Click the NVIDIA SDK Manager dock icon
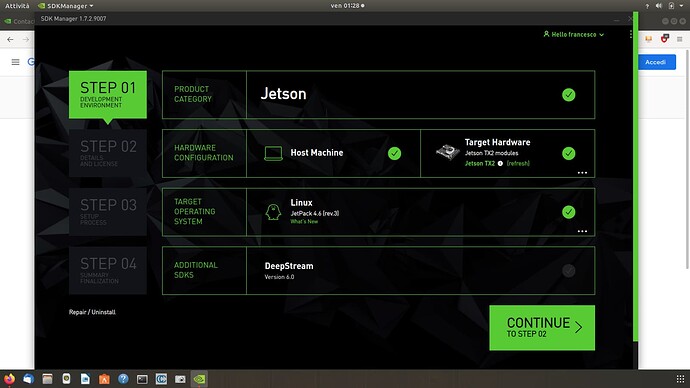Image resolution: width=690 pixels, height=388 pixels. point(199,379)
